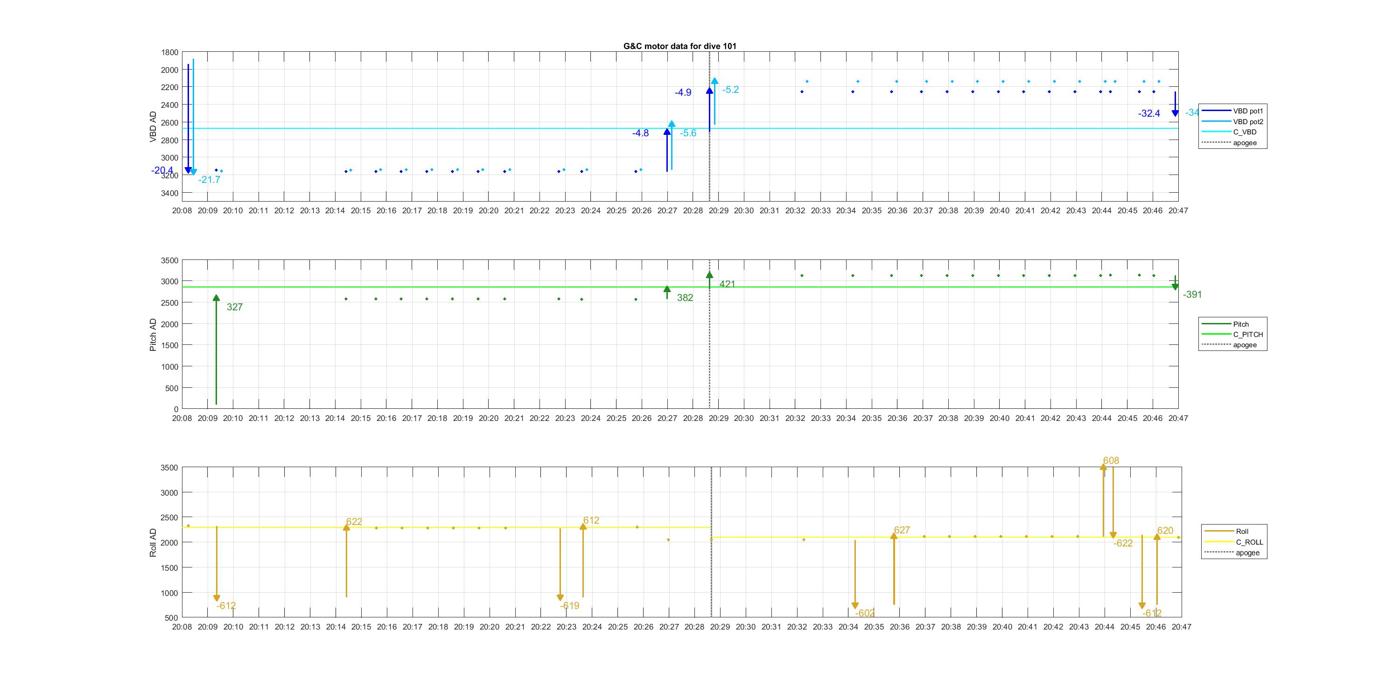Select the "C_PITCH" legend entry

click(1232, 335)
